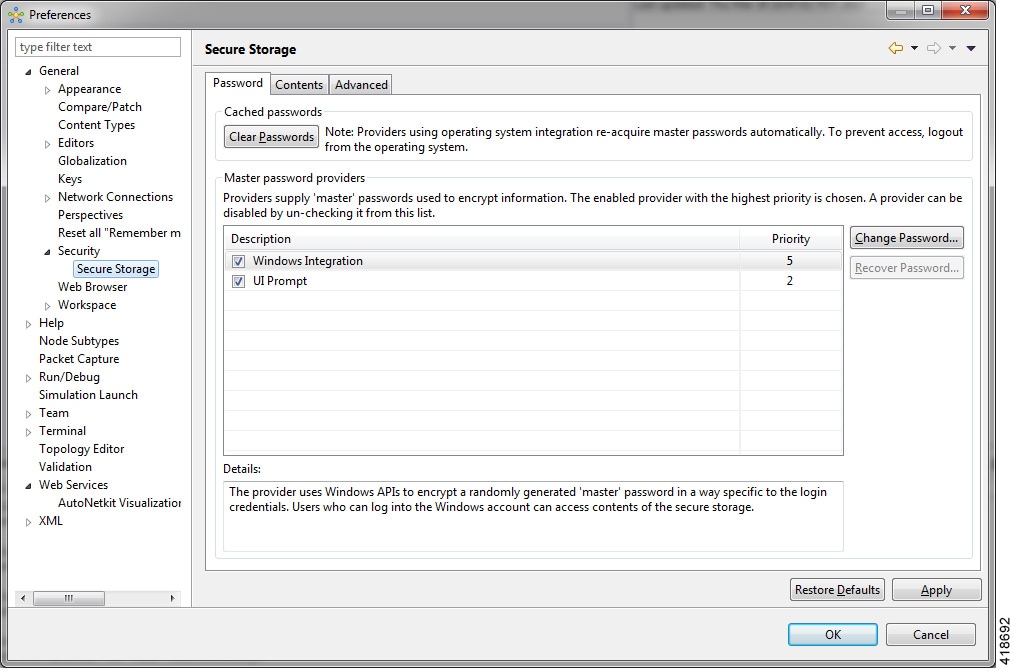This screenshot has height=668, width=1013.
Task: Expand the Network Connections node
Action: click(x=47, y=198)
